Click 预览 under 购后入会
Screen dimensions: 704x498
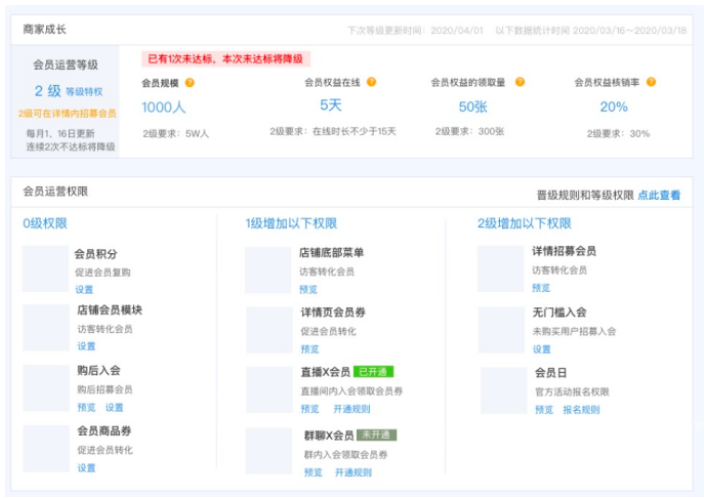pos(86,408)
